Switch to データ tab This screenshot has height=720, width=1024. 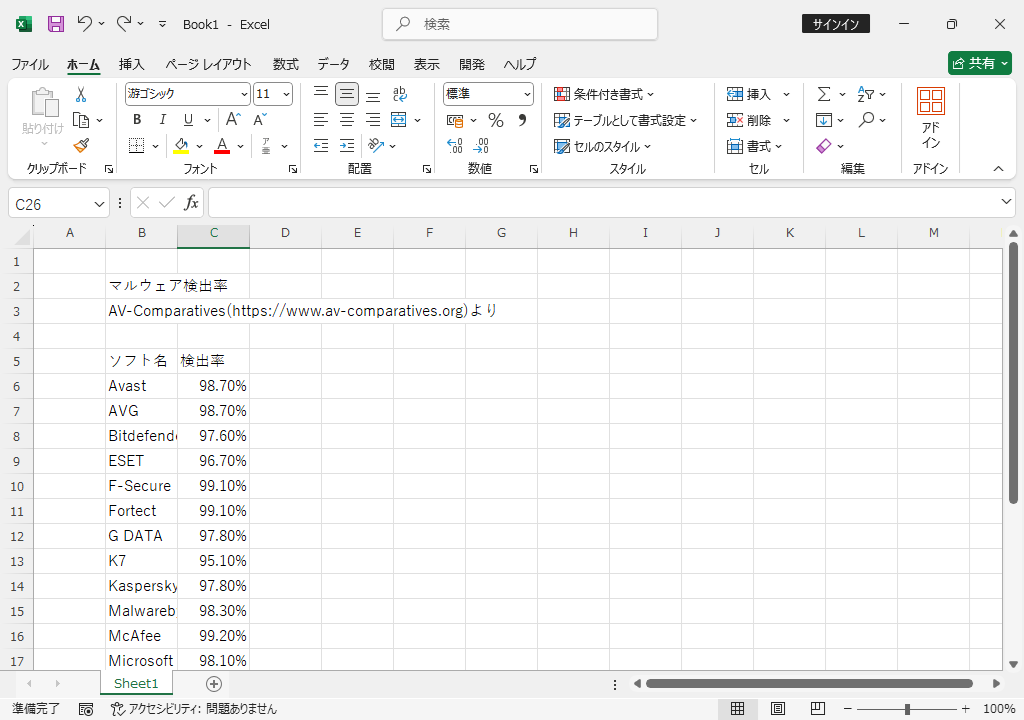pos(334,64)
